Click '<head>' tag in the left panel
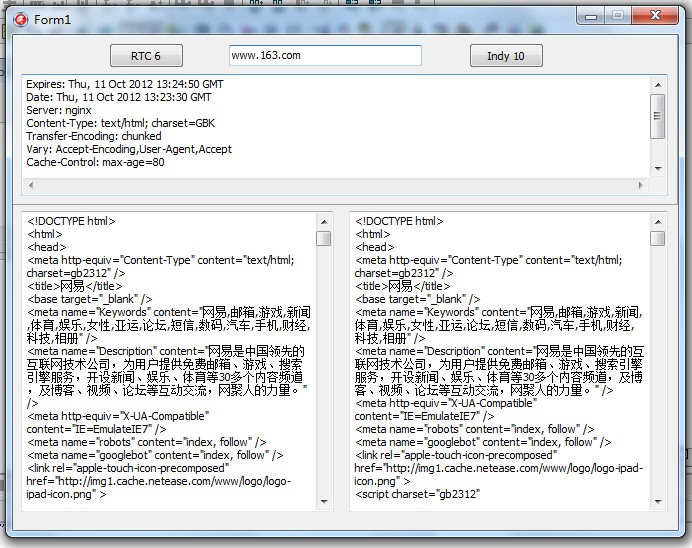 (46, 247)
